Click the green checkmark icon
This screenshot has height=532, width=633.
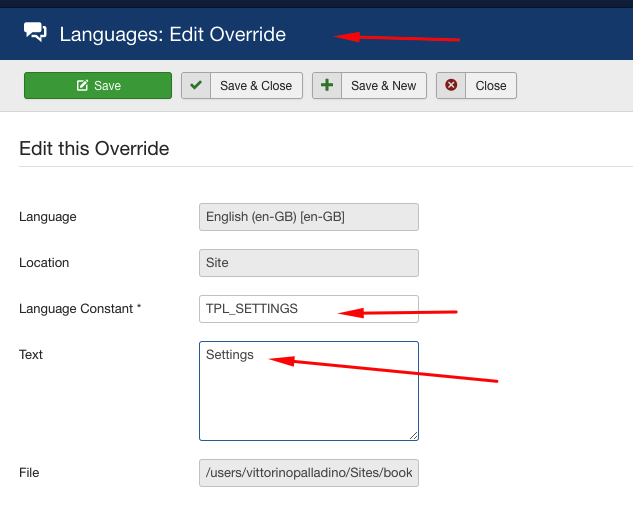[196, 86]
